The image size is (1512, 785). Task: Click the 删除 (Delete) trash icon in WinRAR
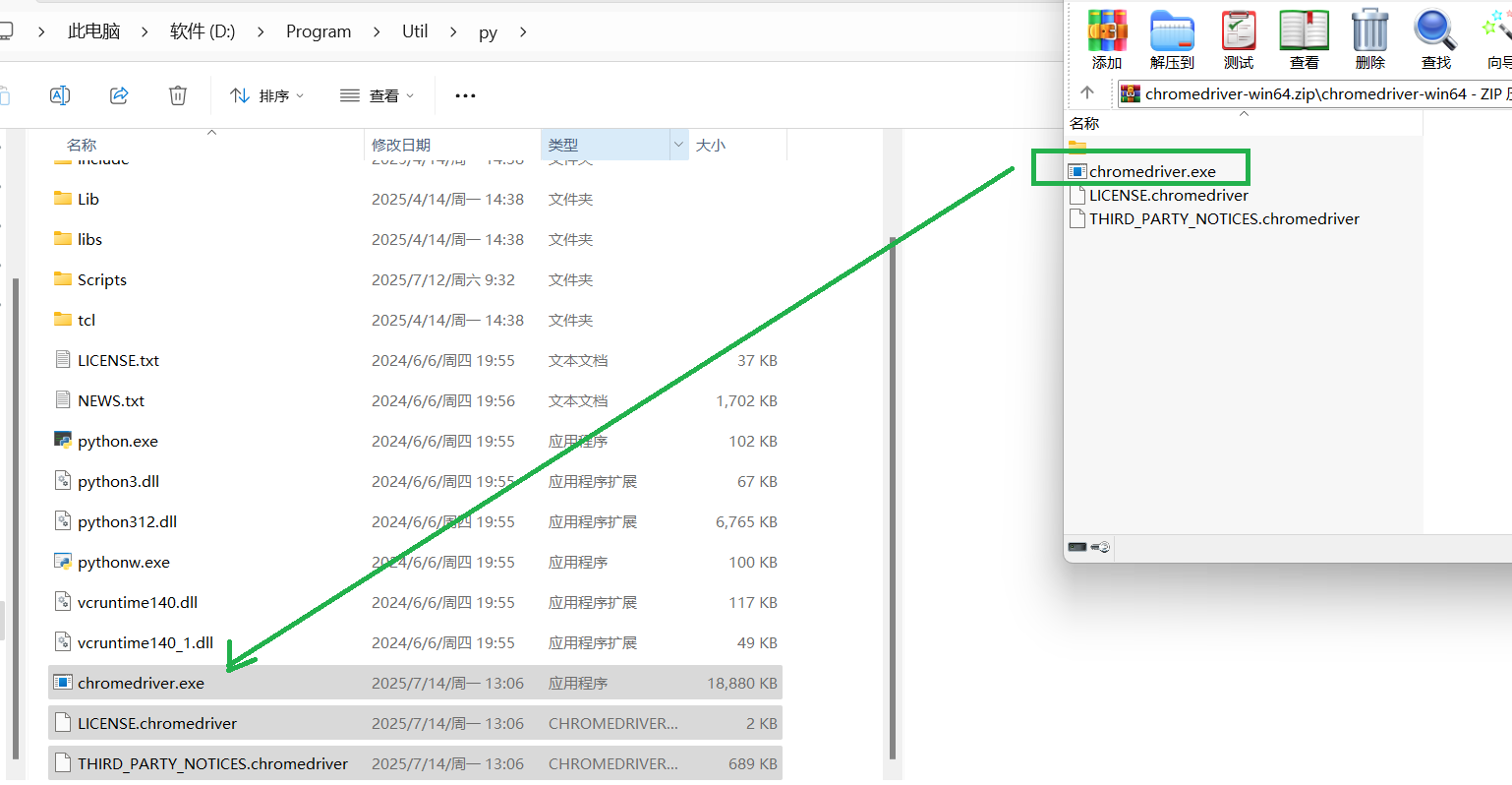[1368, 39]
